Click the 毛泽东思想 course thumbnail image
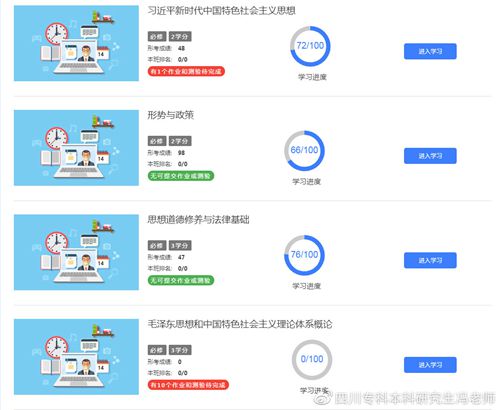Image resolution: width=500 pixels, height=410 pixels. click(x=76, y=357)
